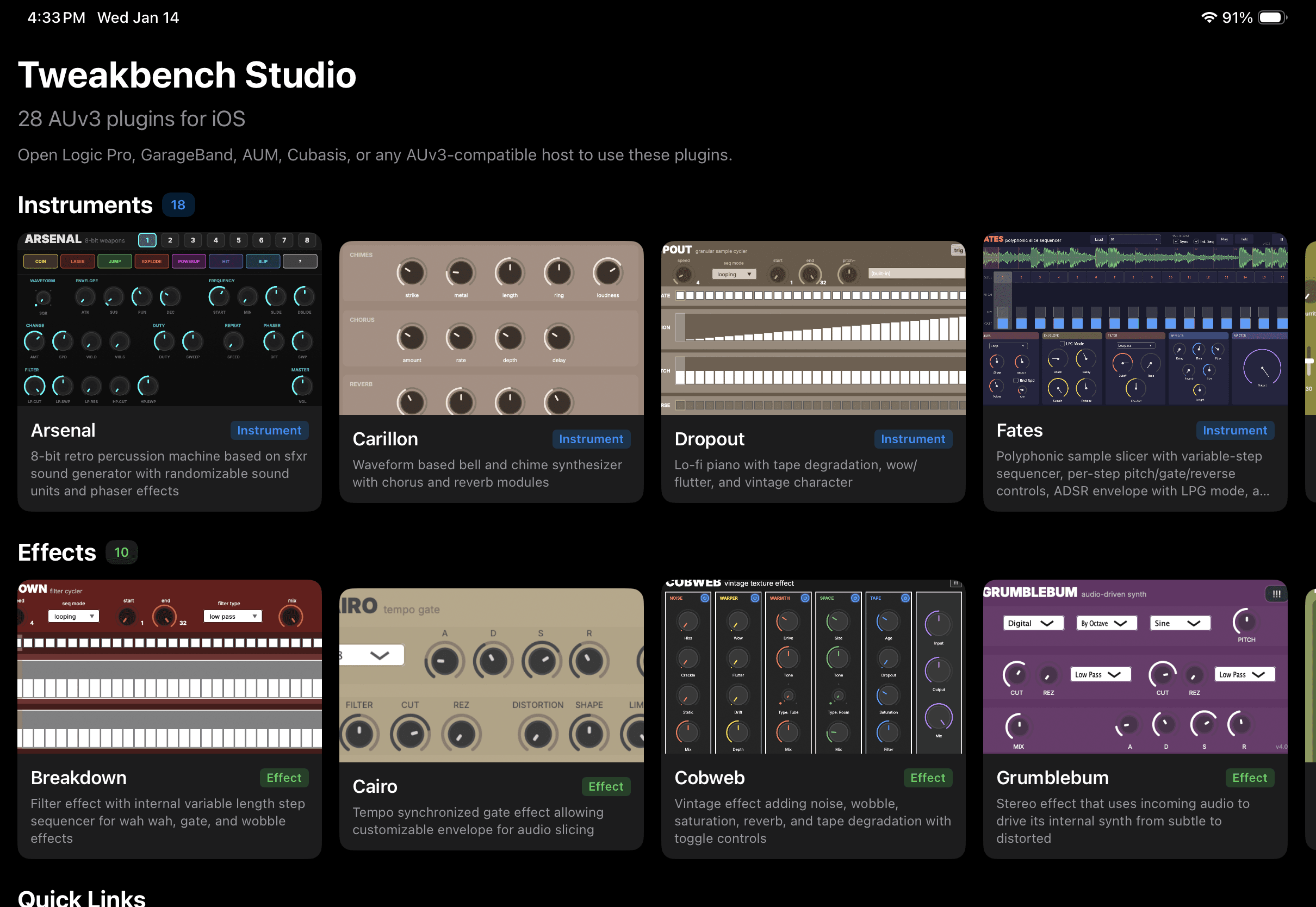Click the trig button in Dropout
The height and width of the screenshot is (907, 1316).
point(958,251)
